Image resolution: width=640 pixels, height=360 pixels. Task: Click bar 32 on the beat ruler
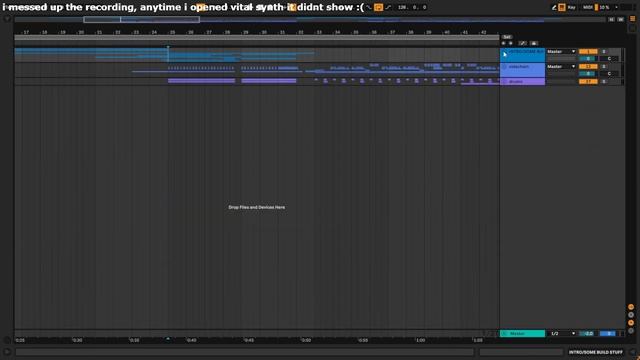(x=300, y=32)
